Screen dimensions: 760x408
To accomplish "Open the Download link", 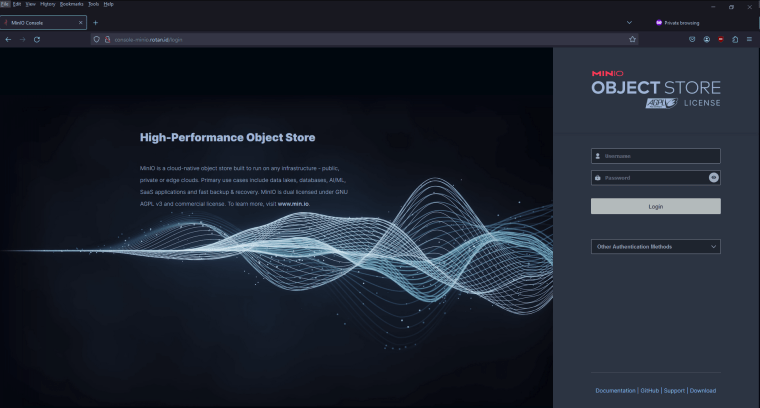I will [703, 391].
